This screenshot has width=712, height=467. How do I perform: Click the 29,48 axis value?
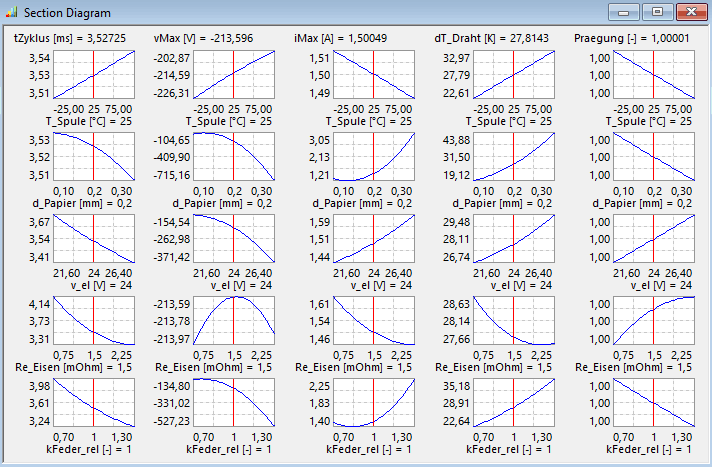(456, 222)
